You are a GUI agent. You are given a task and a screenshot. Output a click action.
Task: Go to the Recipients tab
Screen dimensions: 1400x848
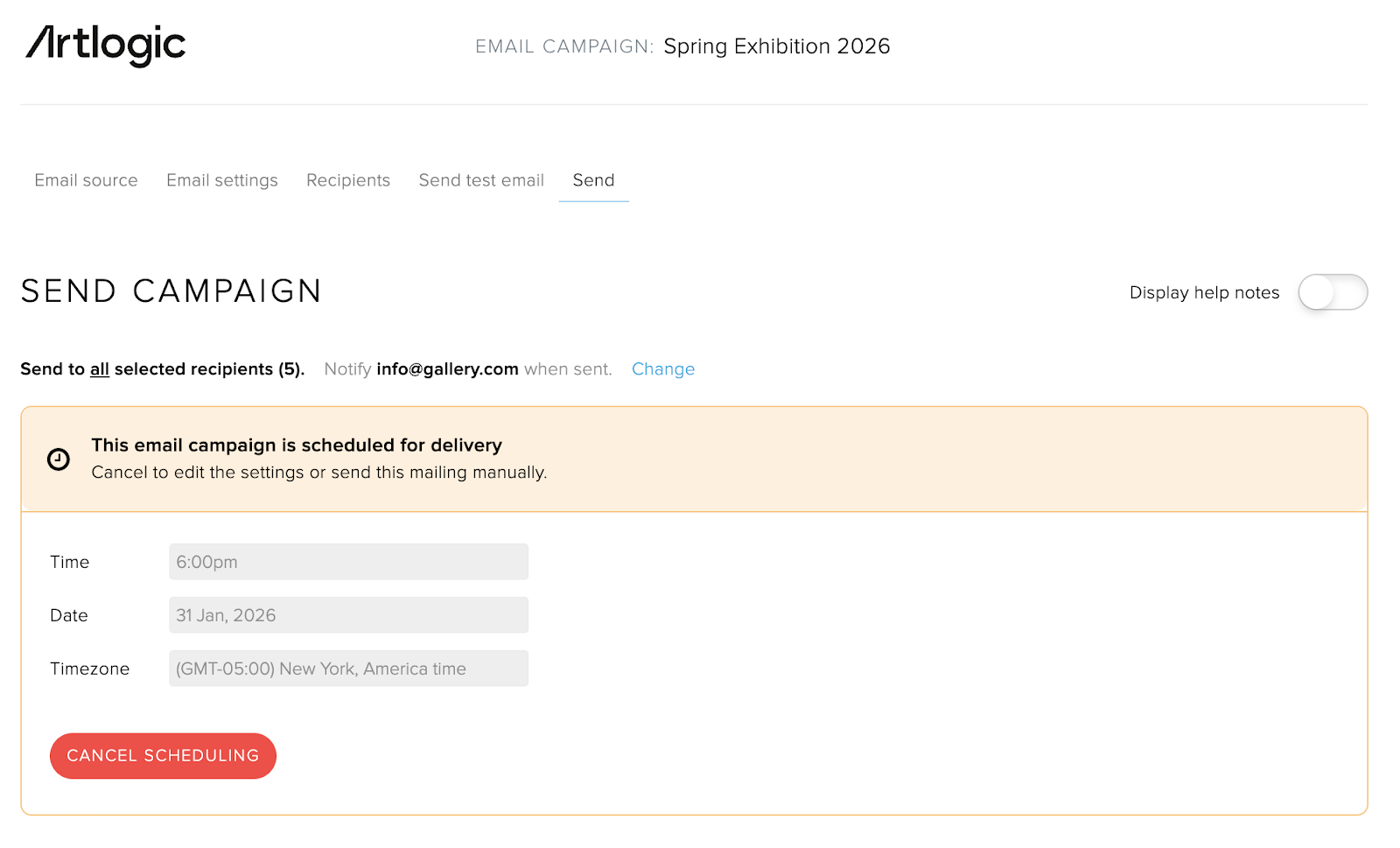coord(348,180)
